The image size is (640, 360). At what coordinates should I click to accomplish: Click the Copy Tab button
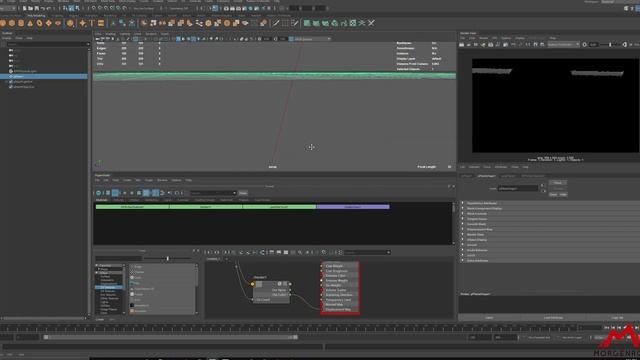[617, 318]
